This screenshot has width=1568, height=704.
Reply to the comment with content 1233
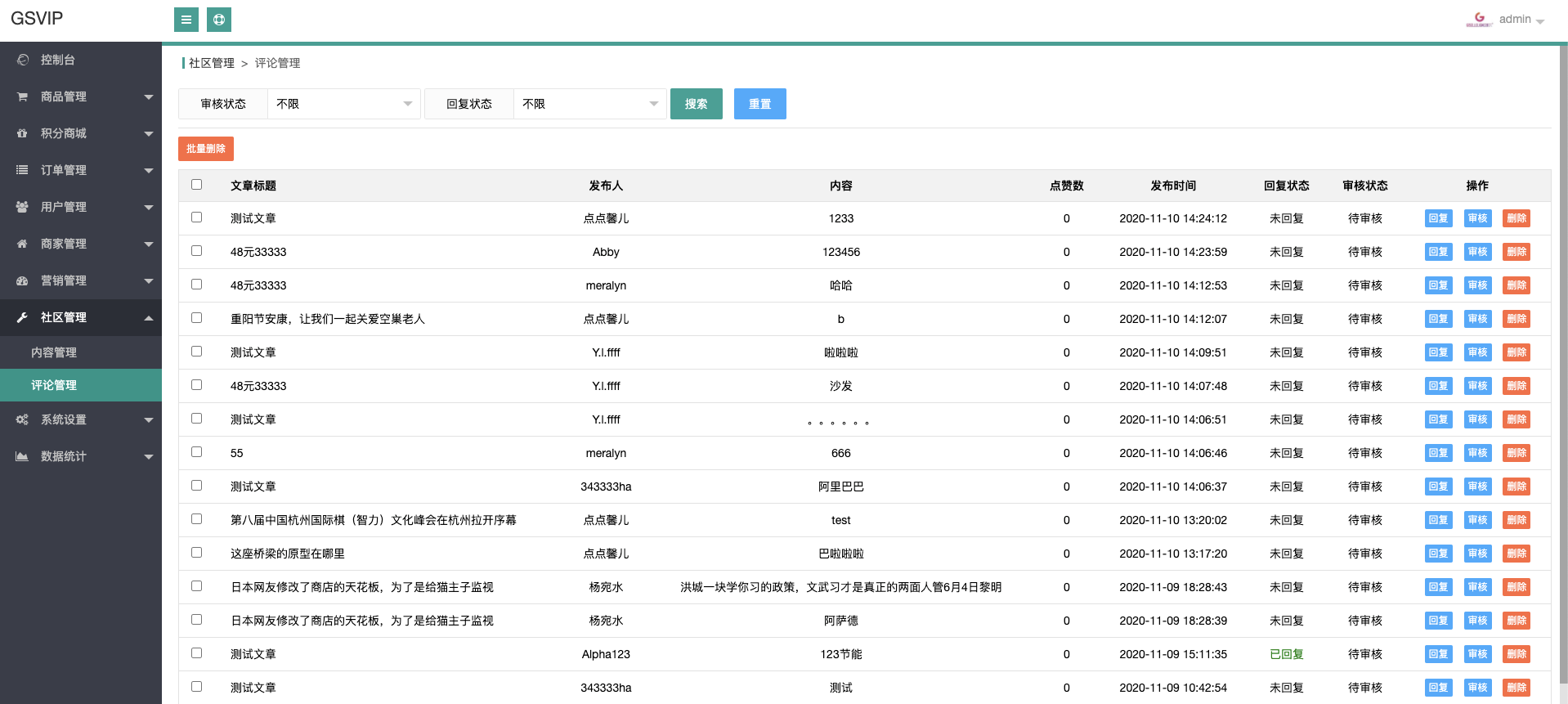click(1438, 218)
